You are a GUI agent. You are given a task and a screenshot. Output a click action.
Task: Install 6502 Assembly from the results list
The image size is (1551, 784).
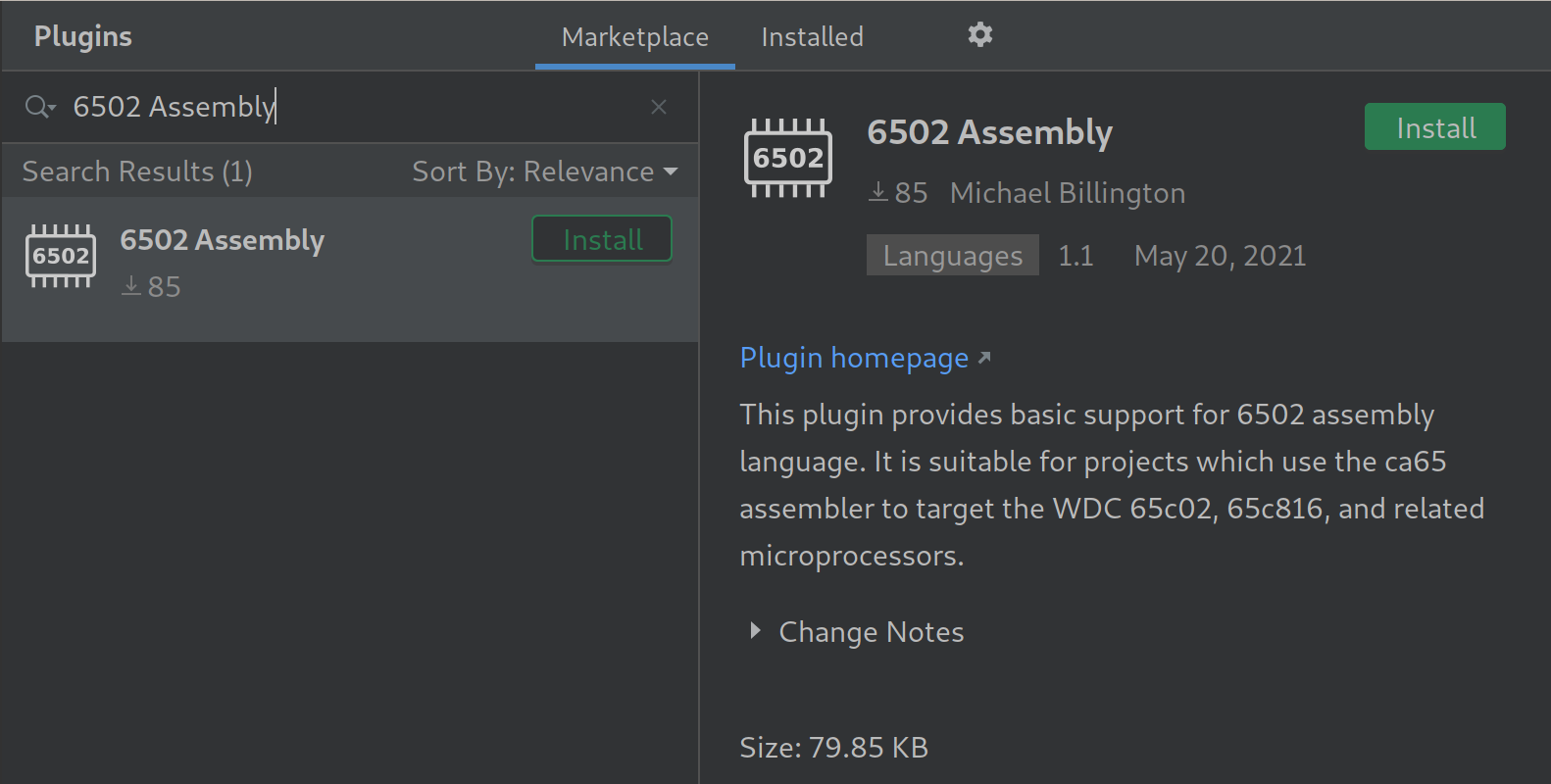602,239
